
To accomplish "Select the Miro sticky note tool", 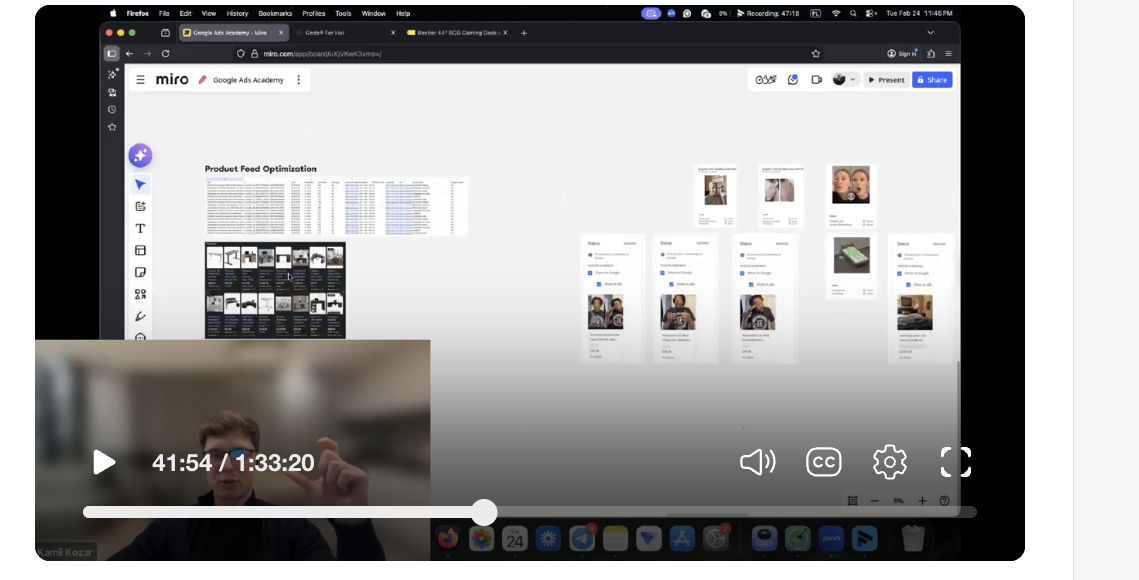I will tap(140, 273).
